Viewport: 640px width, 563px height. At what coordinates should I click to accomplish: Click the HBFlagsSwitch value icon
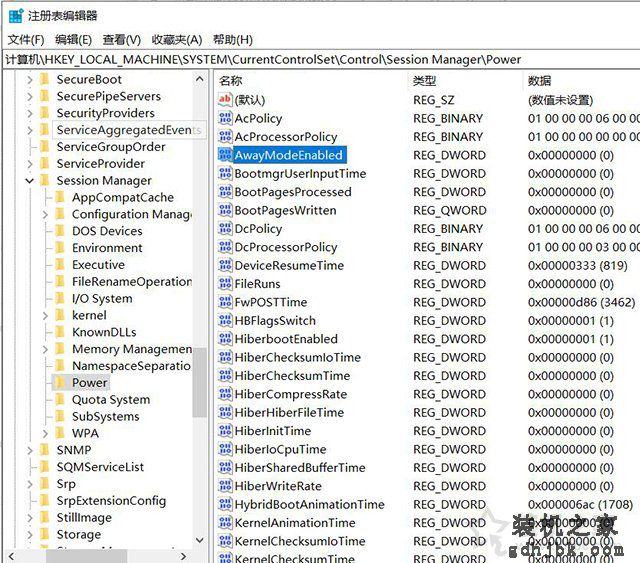(x=225, y=320)
